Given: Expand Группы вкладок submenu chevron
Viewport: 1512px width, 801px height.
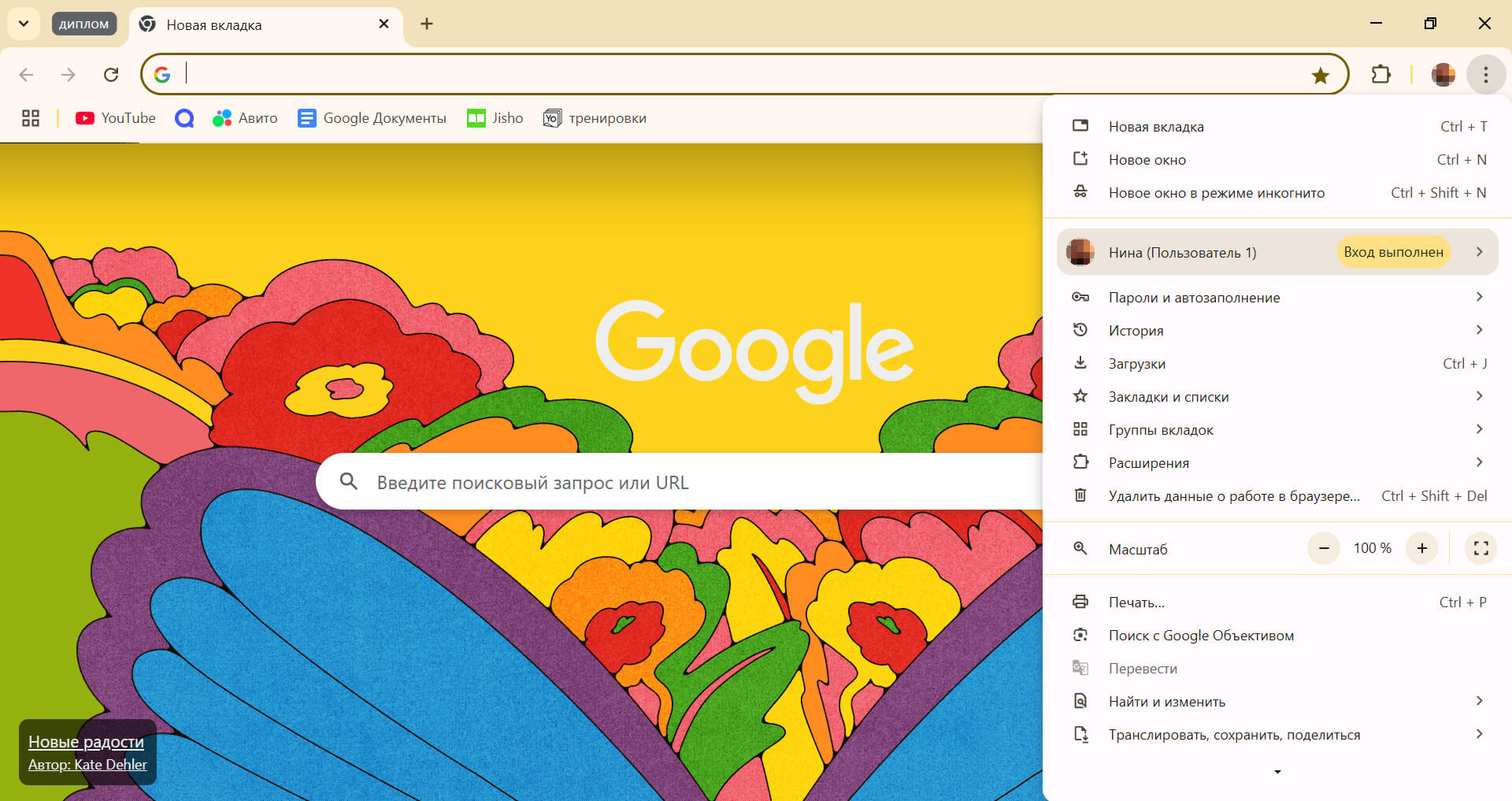Looking at the screenshot, I should coord(1480,429).
